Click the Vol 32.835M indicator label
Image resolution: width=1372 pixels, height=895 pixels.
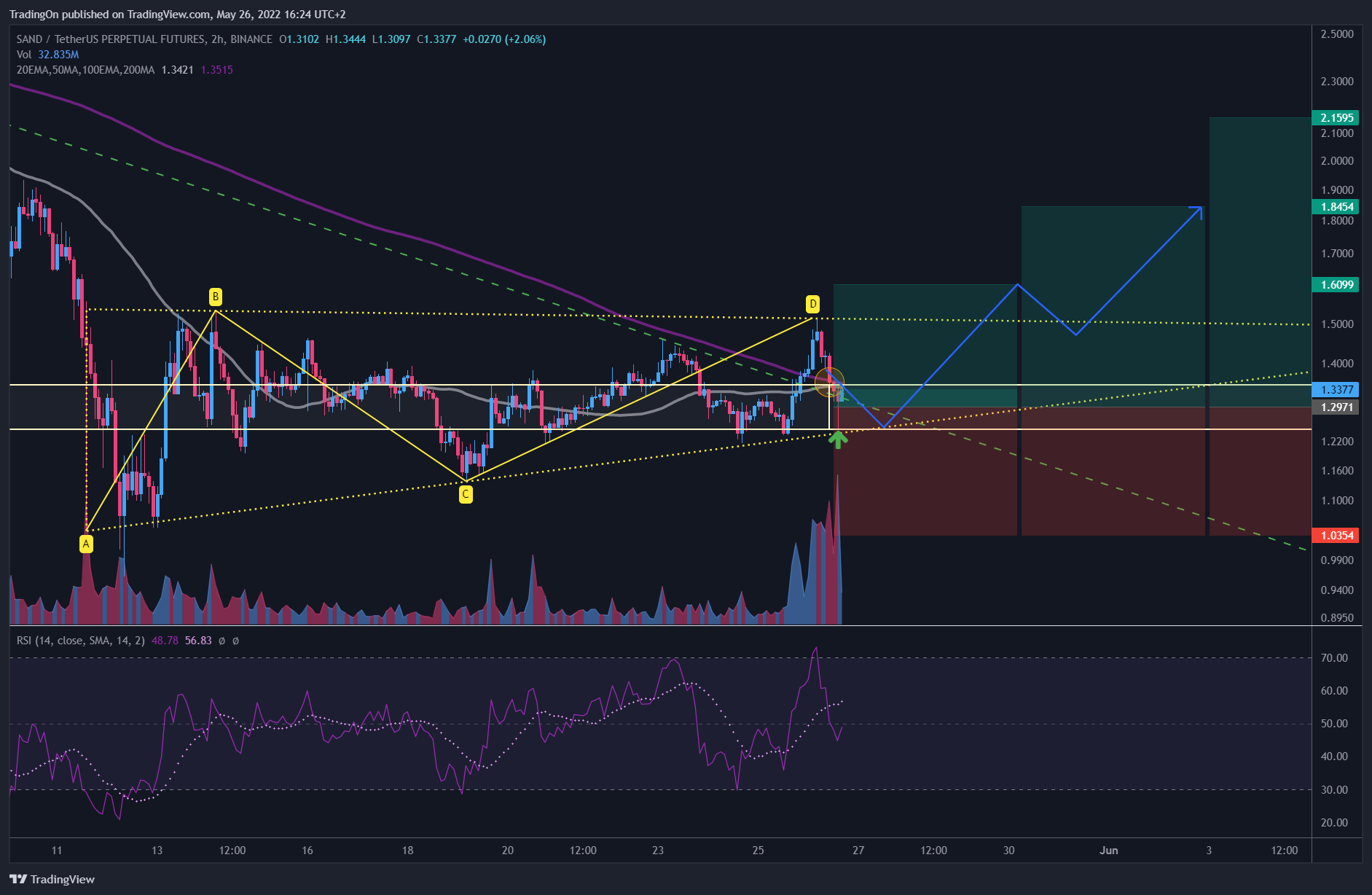click(47, 55)
